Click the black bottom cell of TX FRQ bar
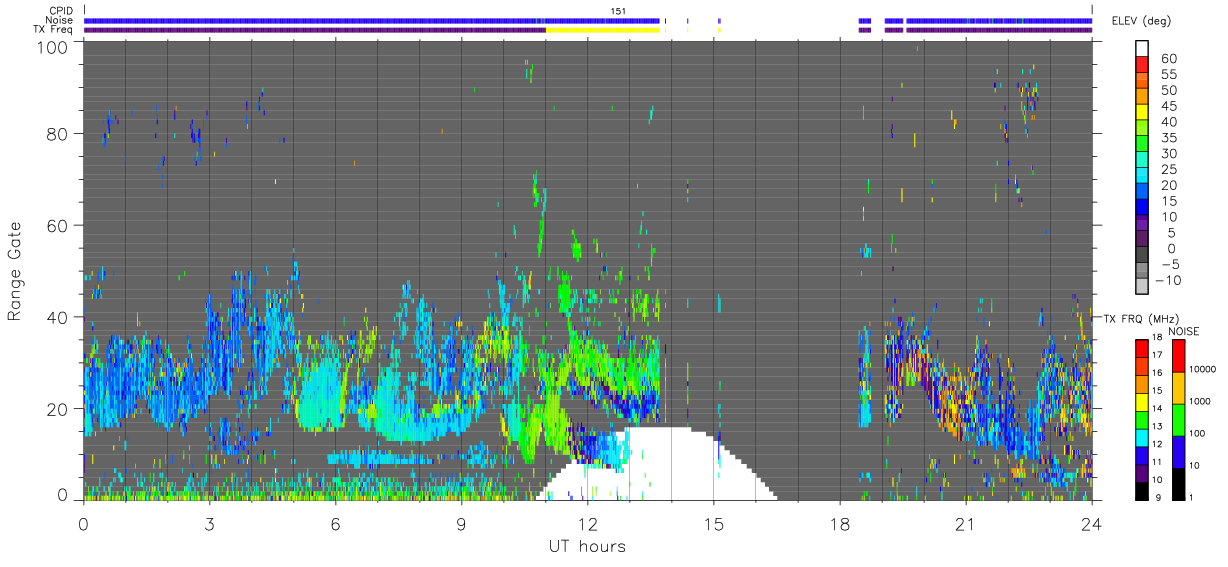The image size is (1228, 567). (1143, 490)
